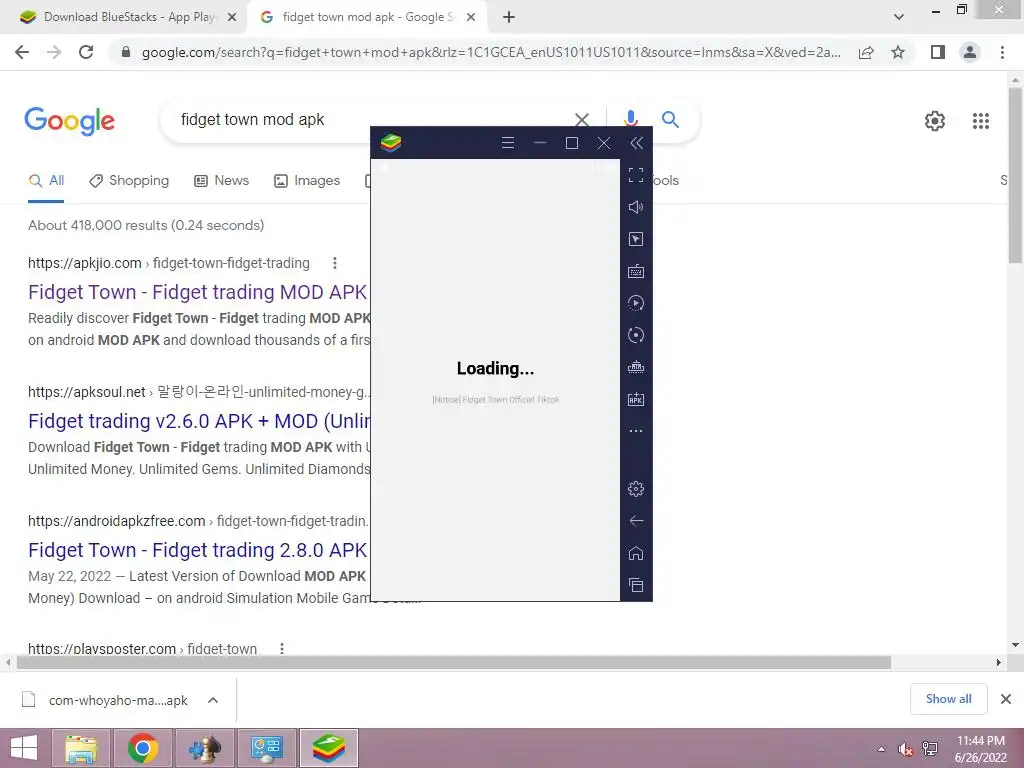Open the Chrome profile avatar menu

coord(970,52)
